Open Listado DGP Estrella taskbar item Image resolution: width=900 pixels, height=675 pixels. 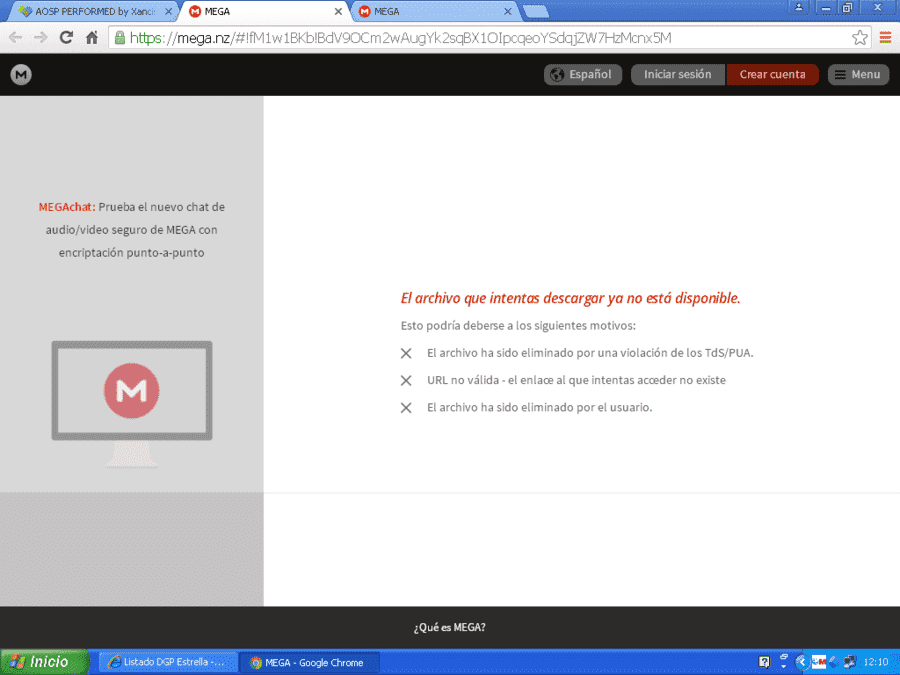tap(168, 662)
